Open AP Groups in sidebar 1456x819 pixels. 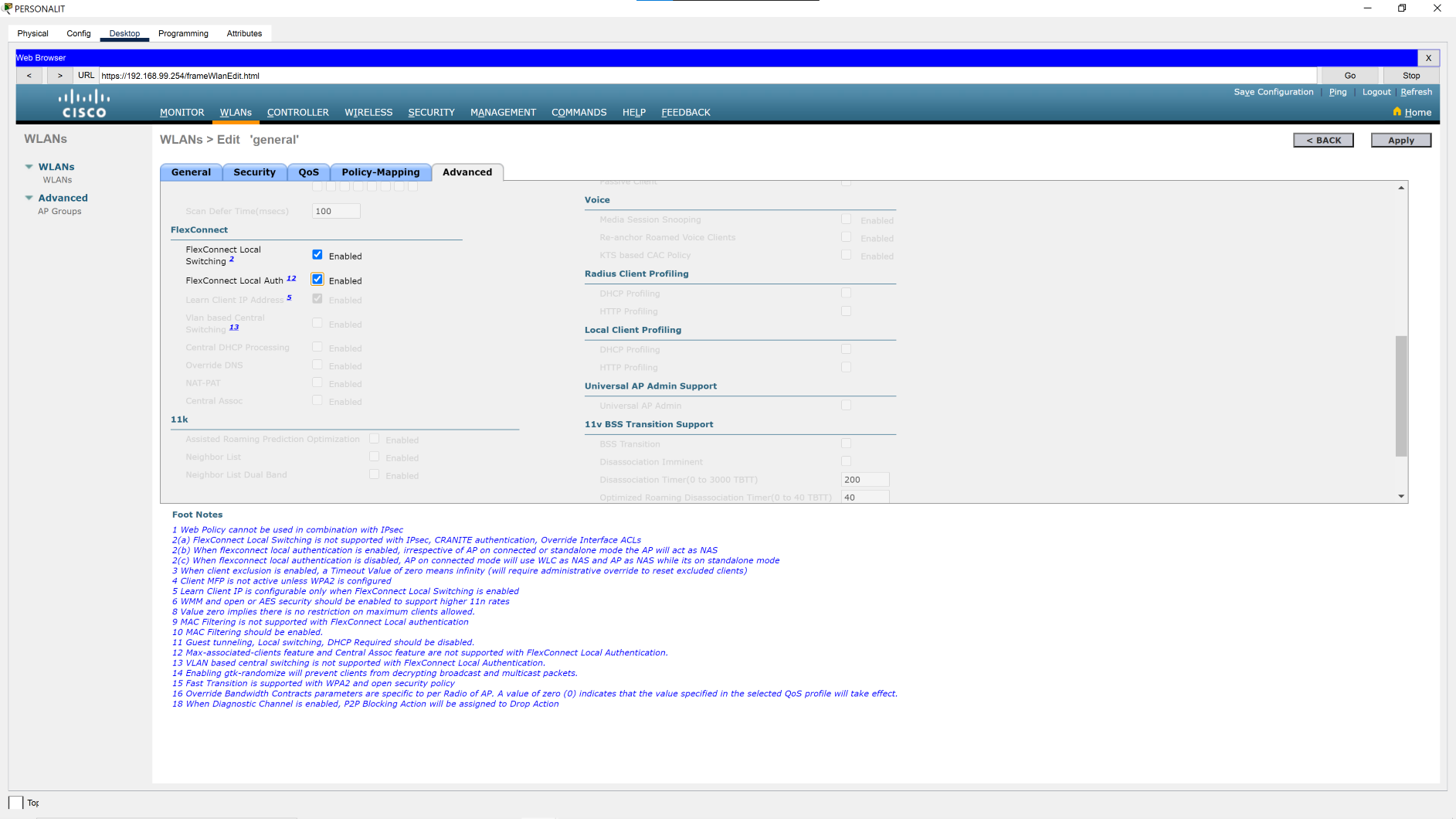pyautogui.click(x=59, y=211)
